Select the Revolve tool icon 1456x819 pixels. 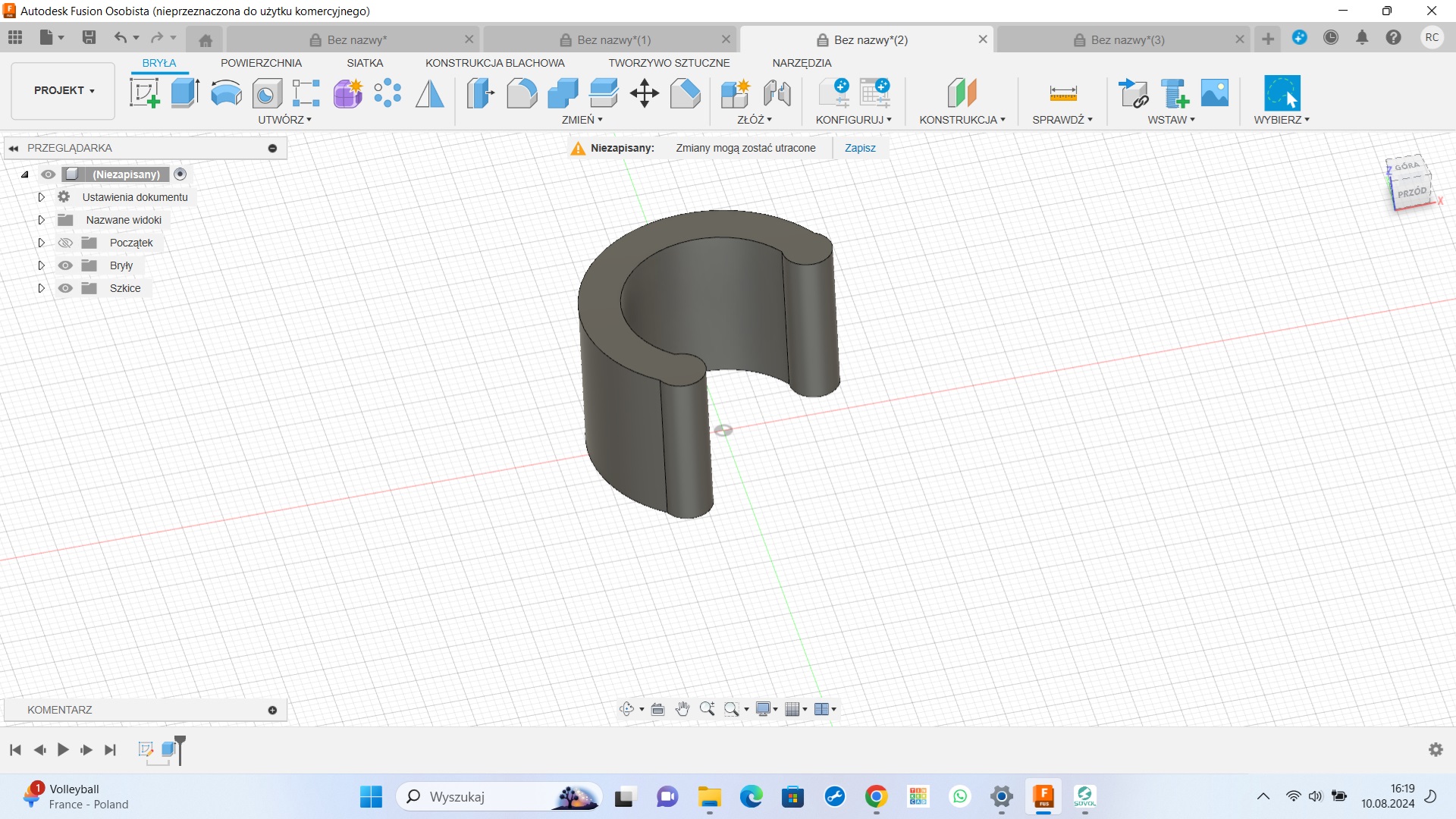(x=226, y=93)
